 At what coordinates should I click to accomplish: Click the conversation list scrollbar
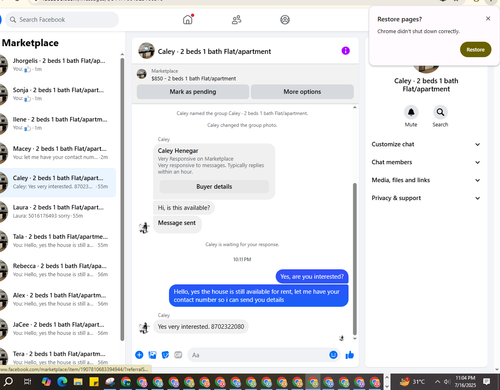pos(122,198)
